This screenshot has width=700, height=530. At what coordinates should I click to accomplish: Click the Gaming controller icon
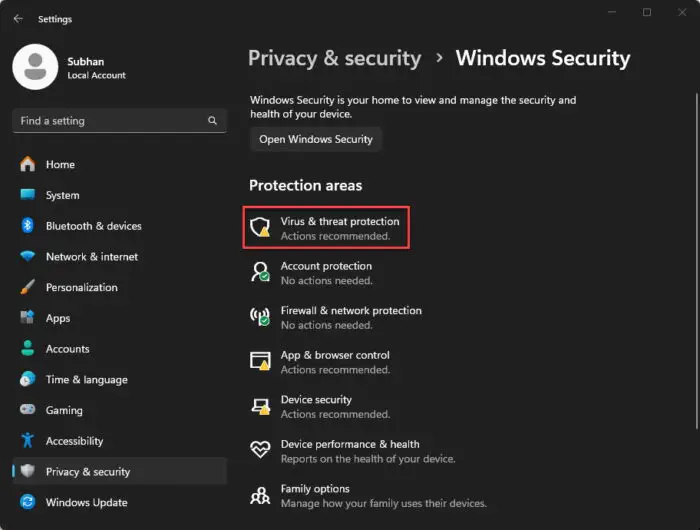coord(28,409)
